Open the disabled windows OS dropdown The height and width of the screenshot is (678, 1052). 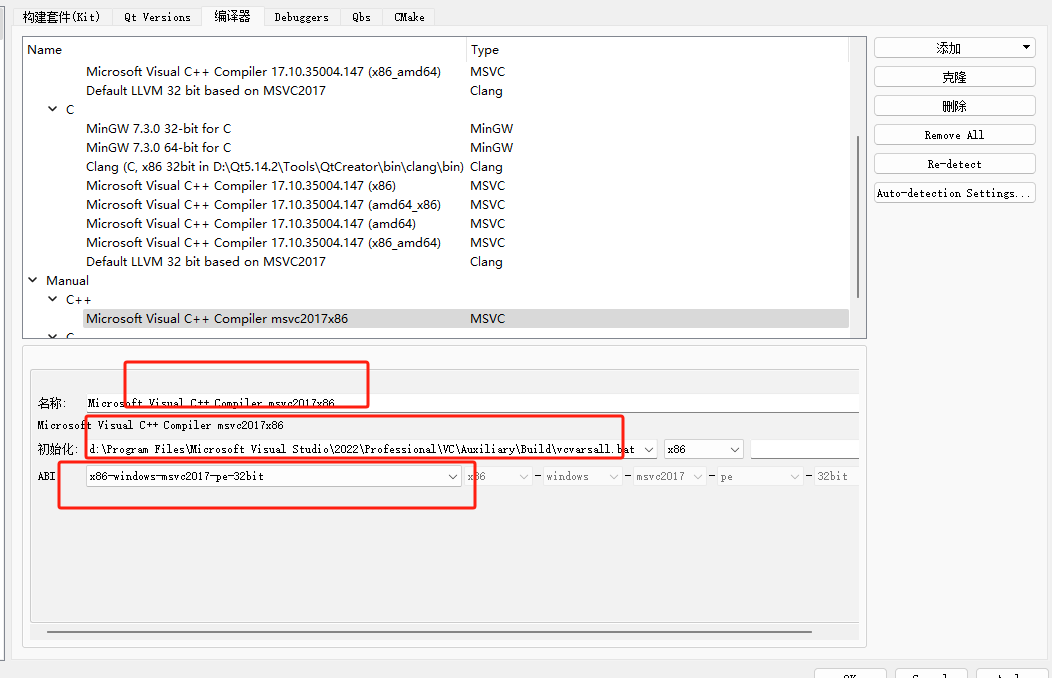582,476
